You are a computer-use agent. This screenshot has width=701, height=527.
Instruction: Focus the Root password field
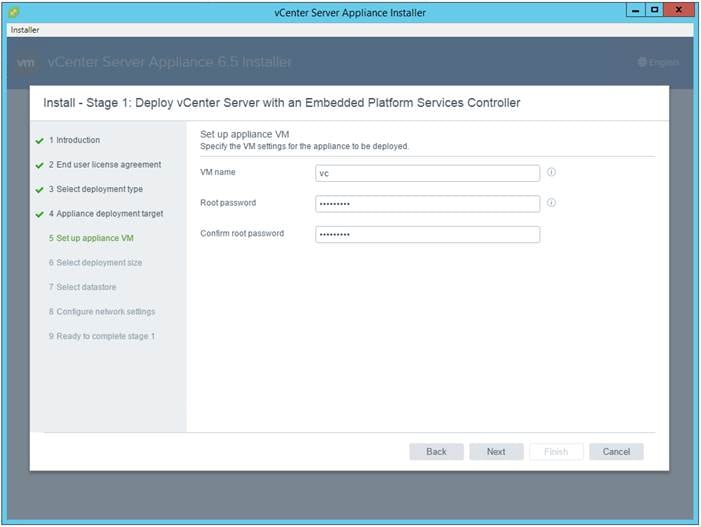(x=427, y=204)
